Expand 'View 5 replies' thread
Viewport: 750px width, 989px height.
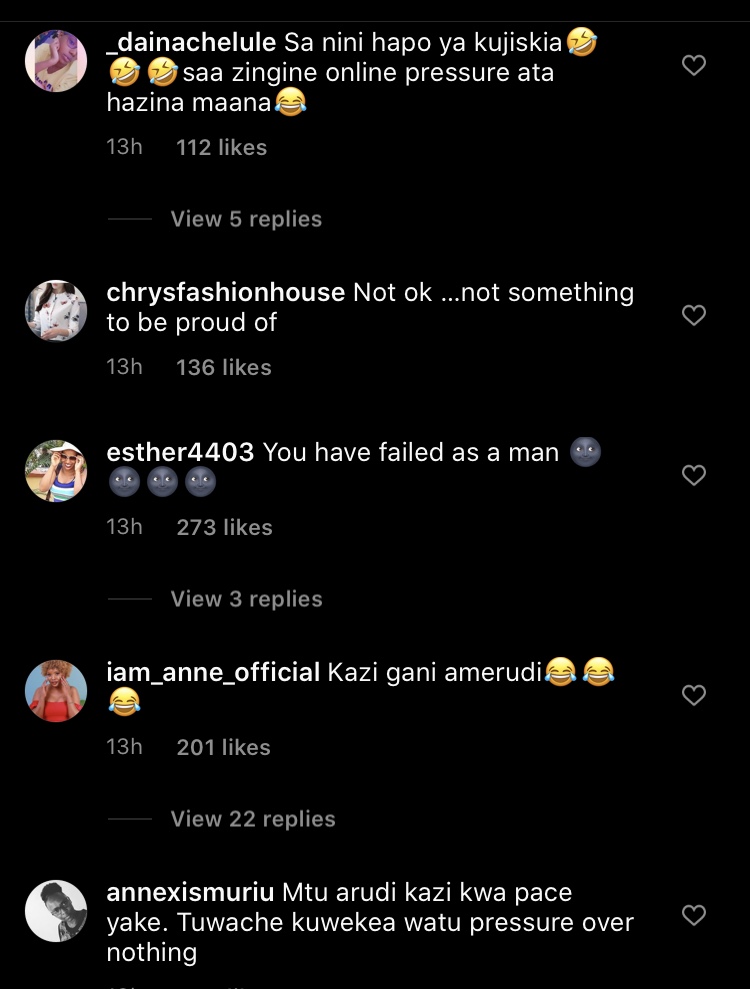point(246,219)
